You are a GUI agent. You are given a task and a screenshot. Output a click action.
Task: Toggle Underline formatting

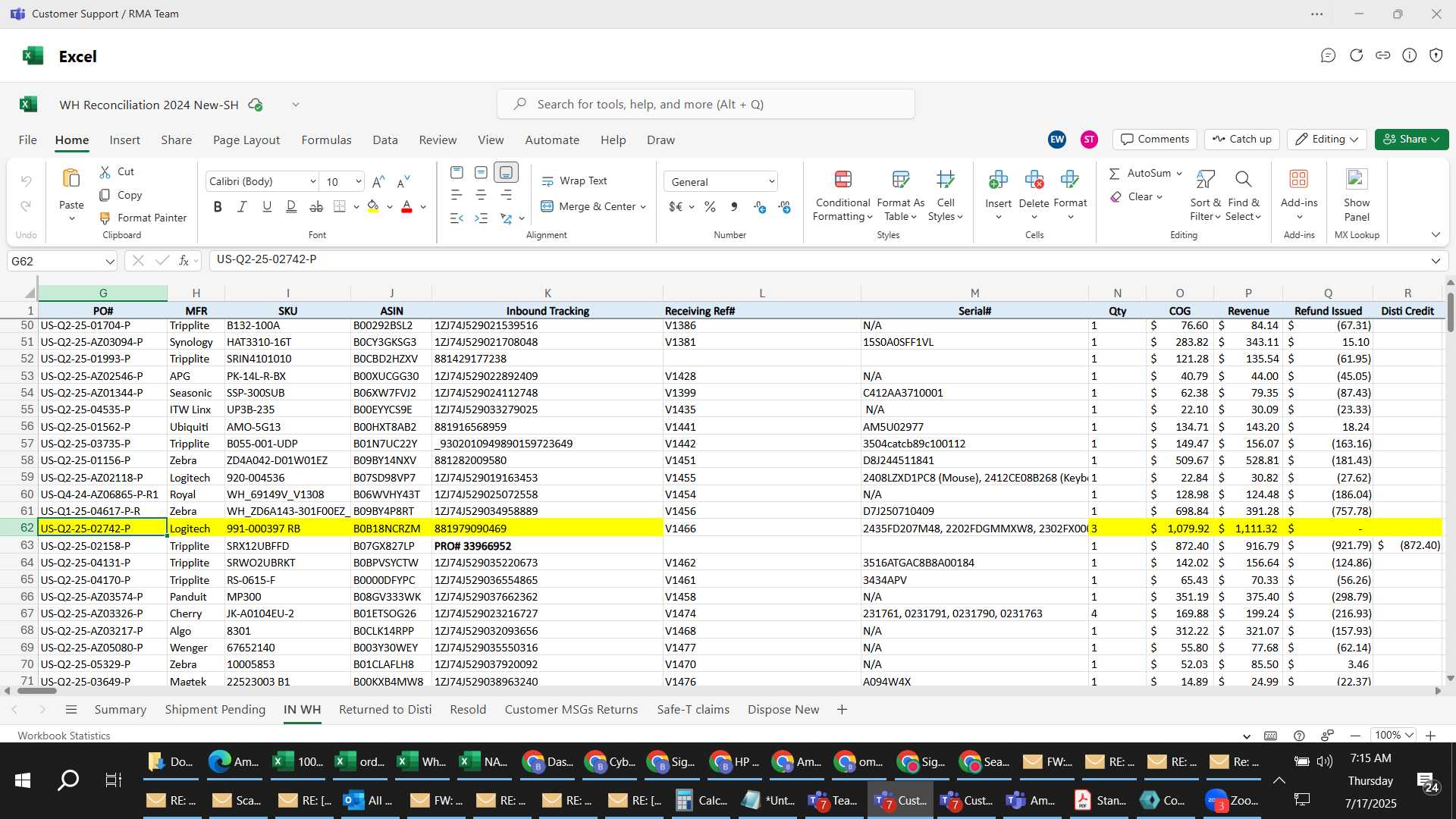[x=267, y=207]
